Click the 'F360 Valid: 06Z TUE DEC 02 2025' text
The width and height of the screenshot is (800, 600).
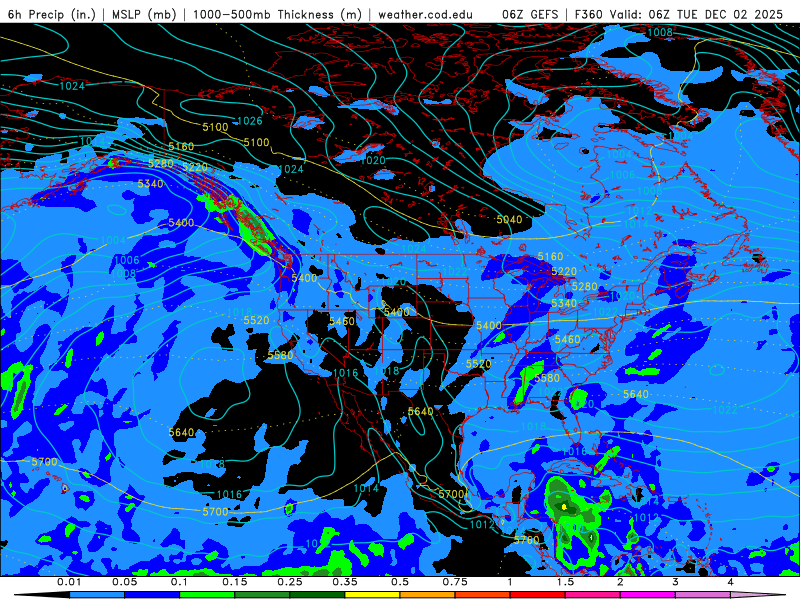[679, 14]
